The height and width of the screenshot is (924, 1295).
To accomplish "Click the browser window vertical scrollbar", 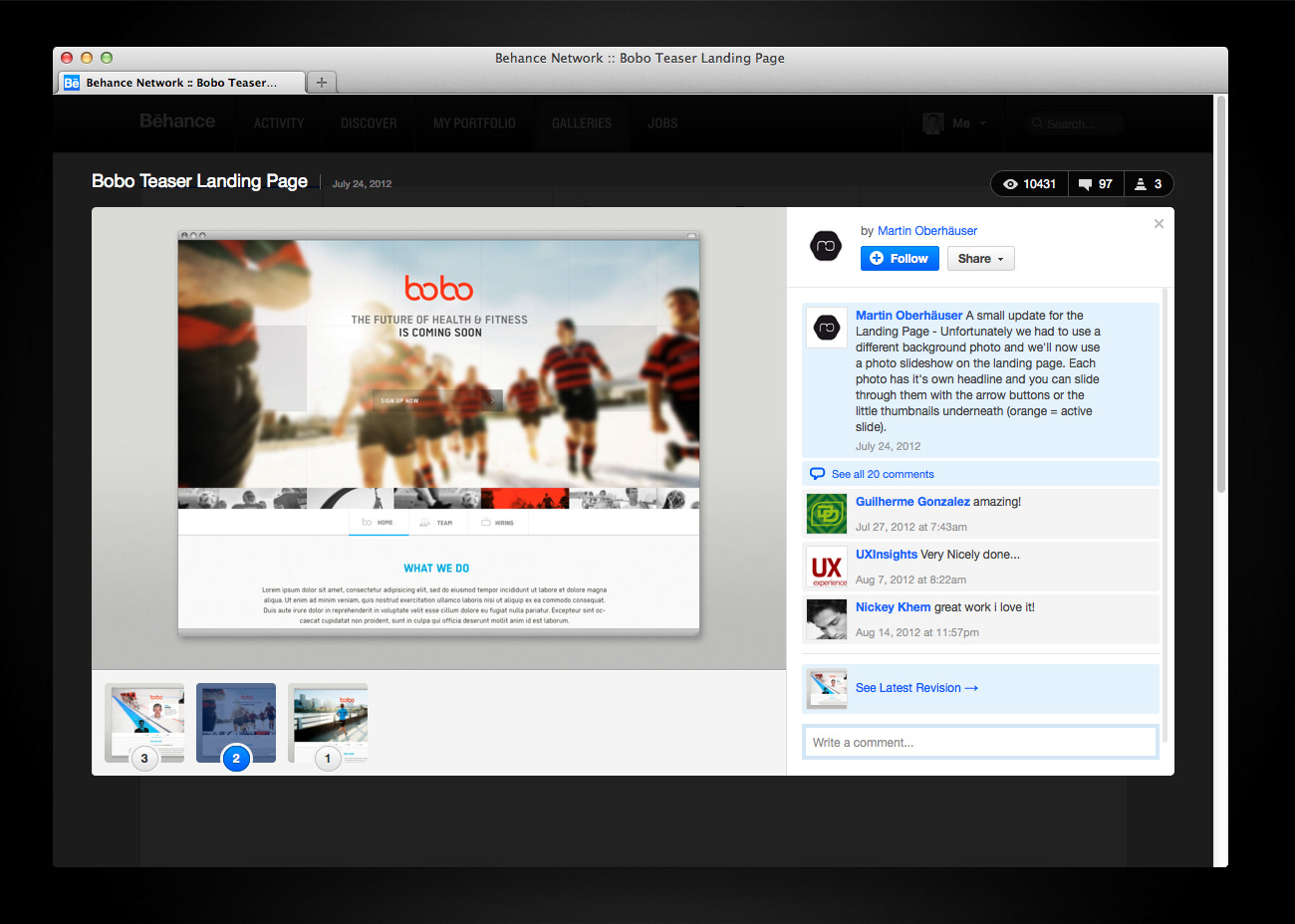I will pyautogui.click(x=1220, y=295).
